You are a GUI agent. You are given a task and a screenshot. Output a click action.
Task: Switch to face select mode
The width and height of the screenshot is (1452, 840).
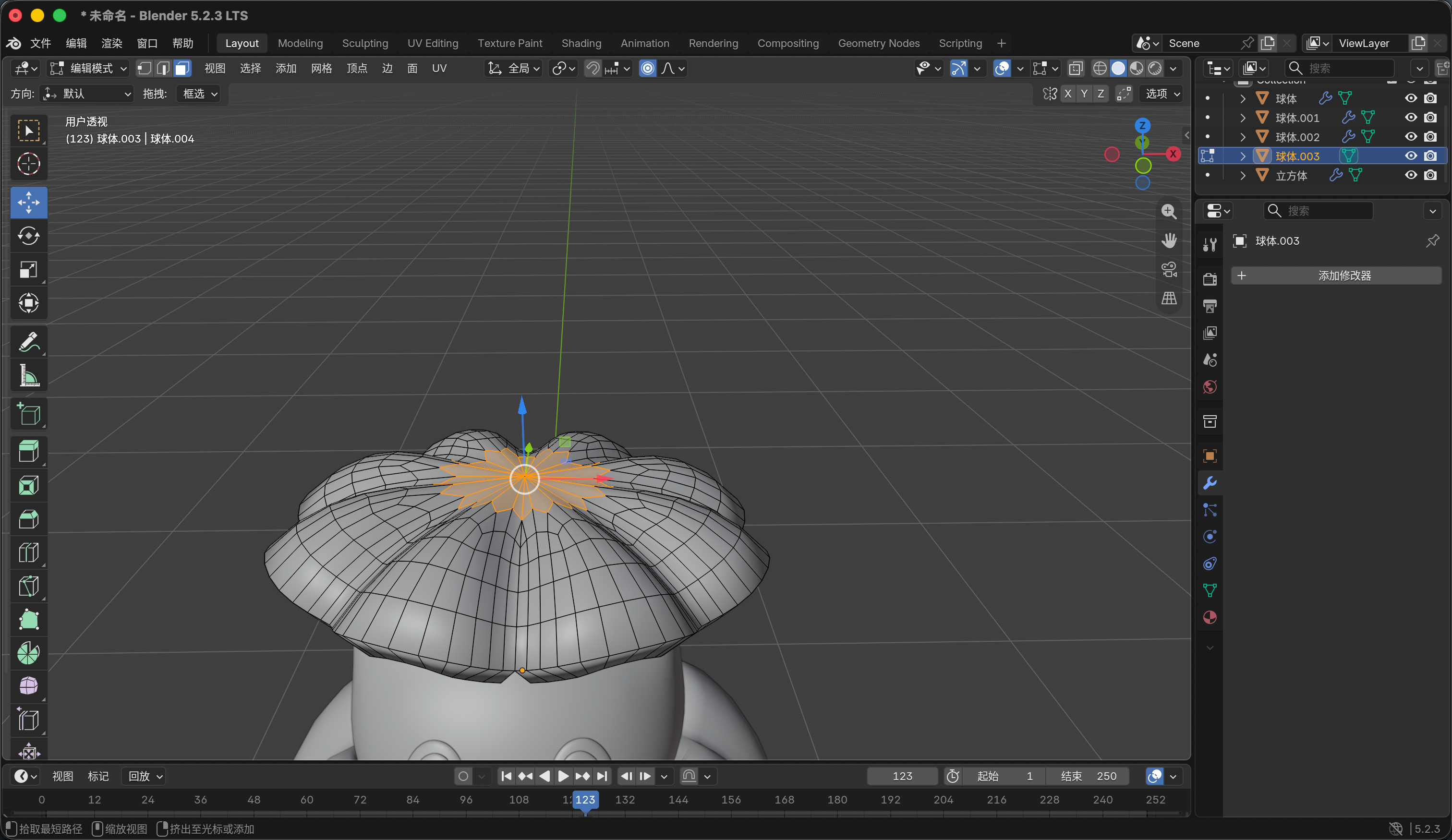click(x=182, y=69)
